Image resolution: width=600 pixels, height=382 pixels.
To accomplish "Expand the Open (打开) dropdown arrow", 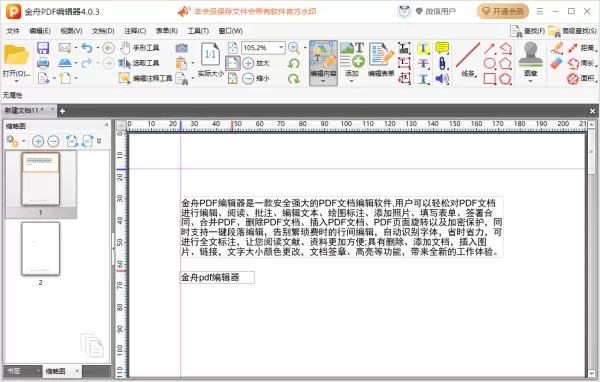I will (16, 81).
